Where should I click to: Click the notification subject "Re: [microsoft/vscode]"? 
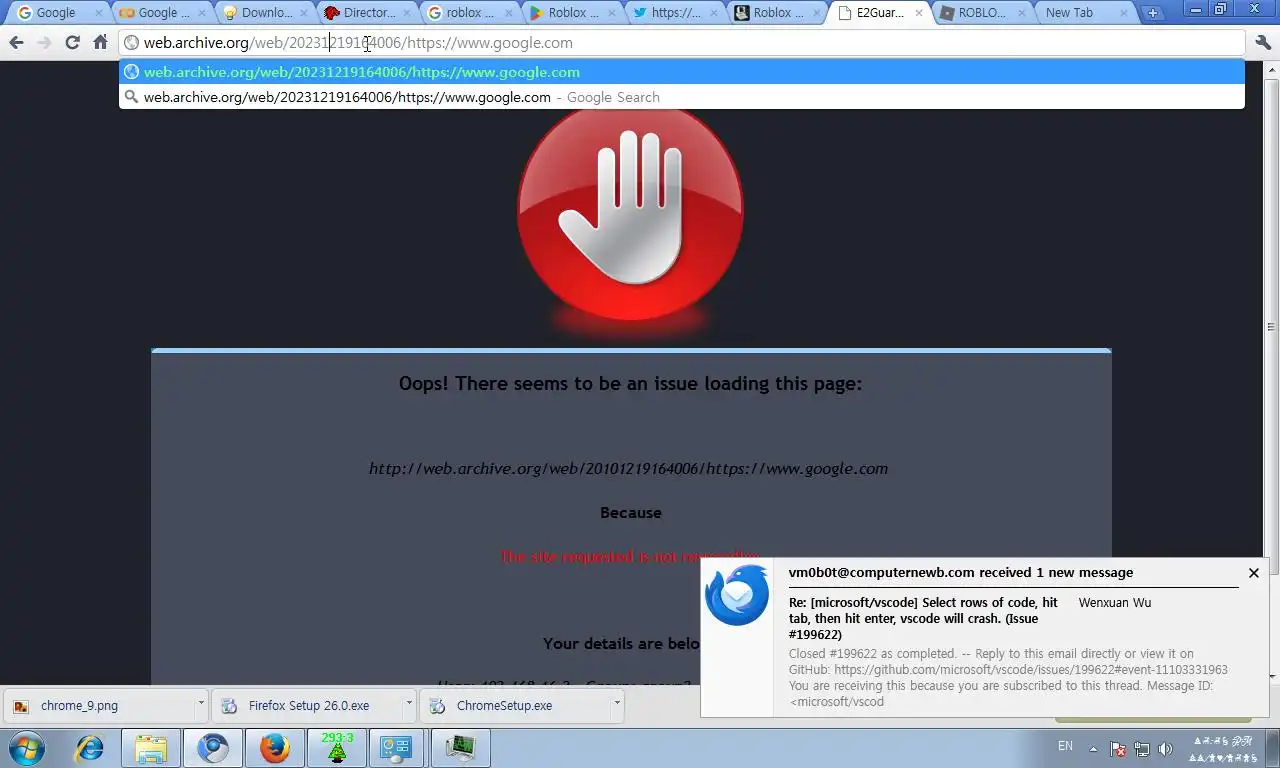(x=923, y=618)
